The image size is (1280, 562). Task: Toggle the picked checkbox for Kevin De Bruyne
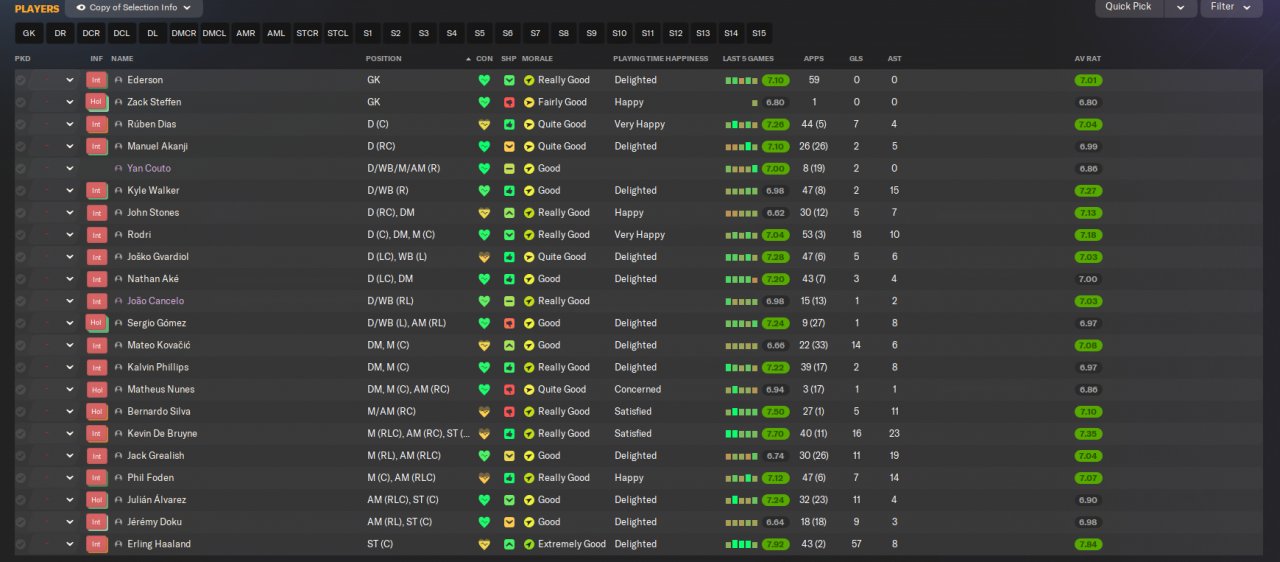[x=20, y=434]
